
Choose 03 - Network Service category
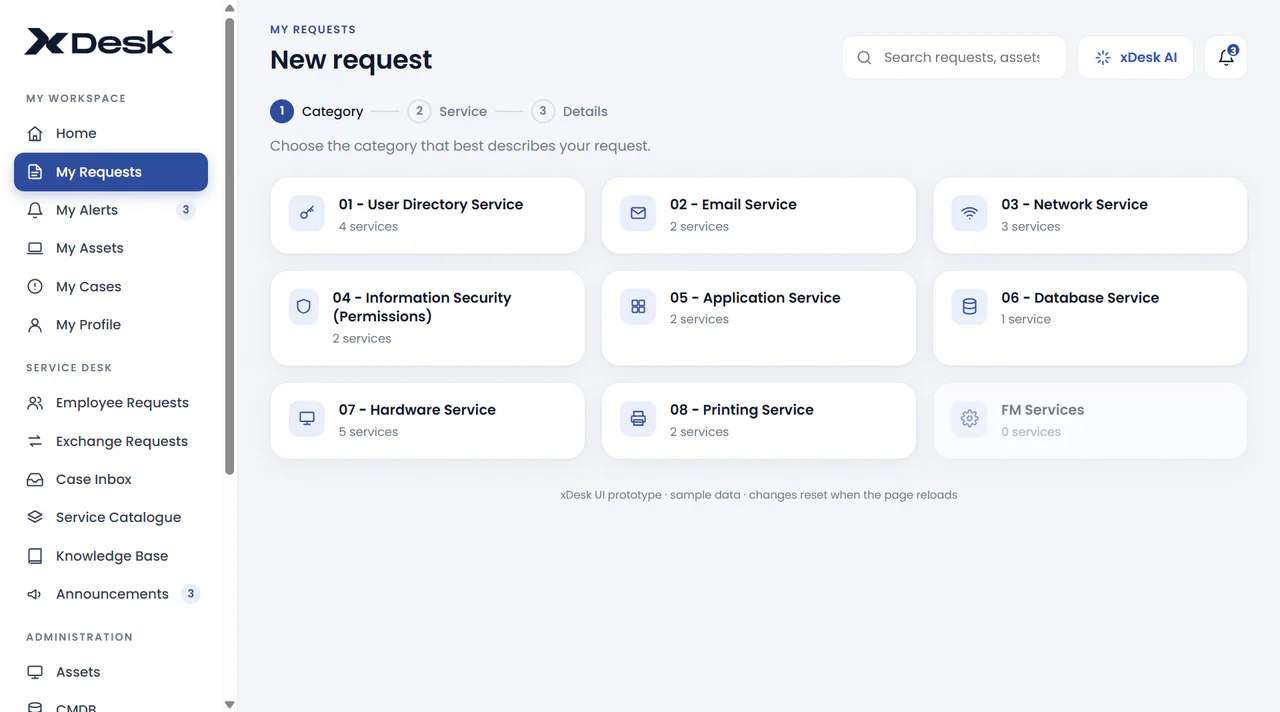click(1090, 215)
